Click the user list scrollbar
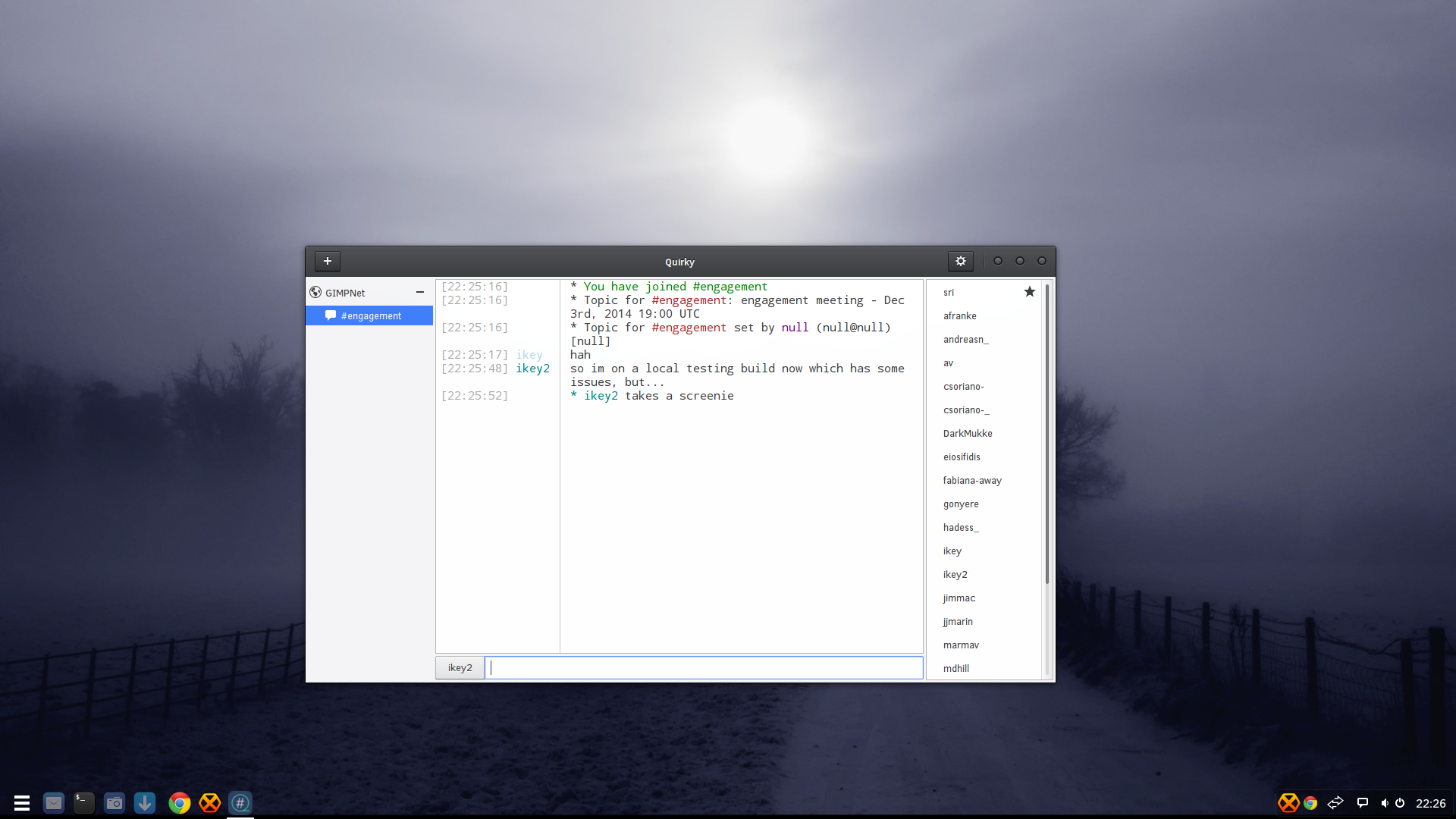Image resolution: width=1456 pixels, height=819 pixels. (x=1046, y=435)
